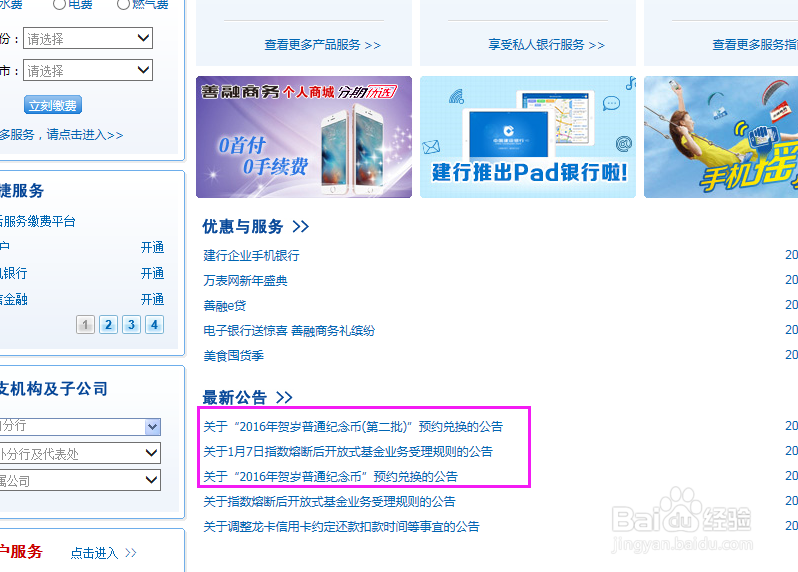Image resolution: width=798 pixels, height=572 pixels.
Task: Expand the 属公司 dropdown
Action: coord(80,480)
